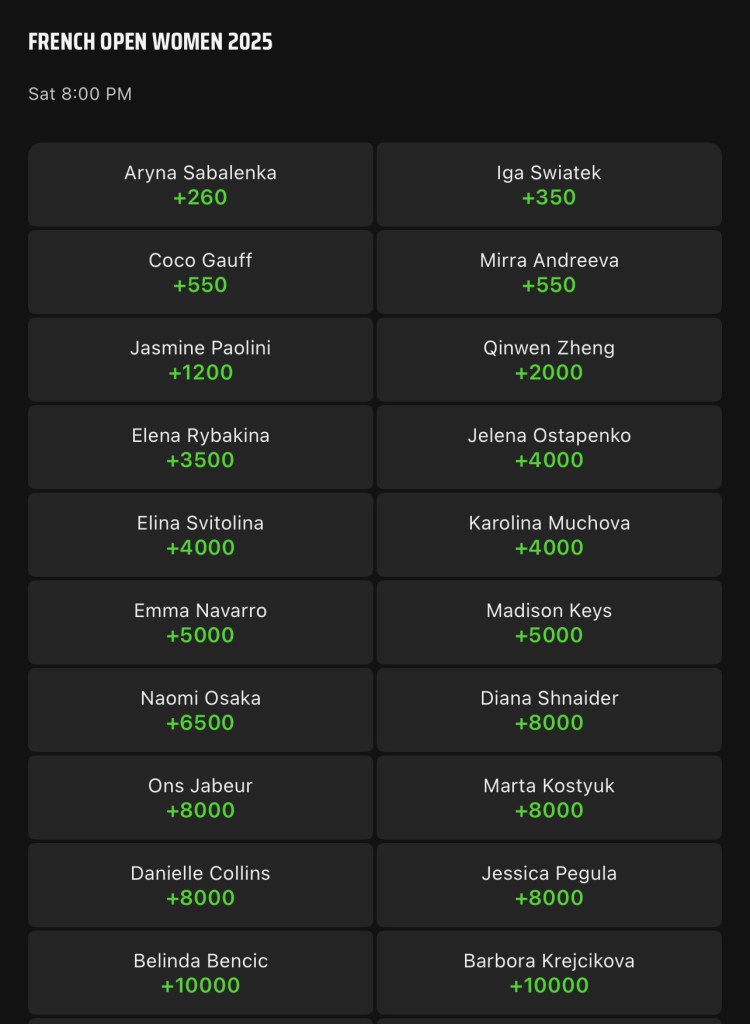750x1024 pixels.
Task: Add Ons Jabeur +8000 selection
Action: pos(201,797)
